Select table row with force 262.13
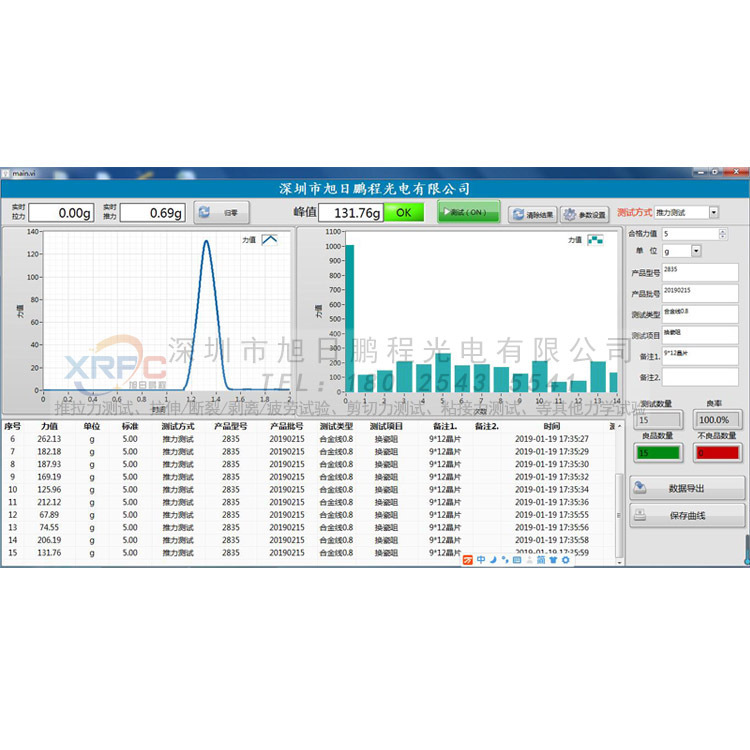The image size is (750, 750). tap(309, 439)
